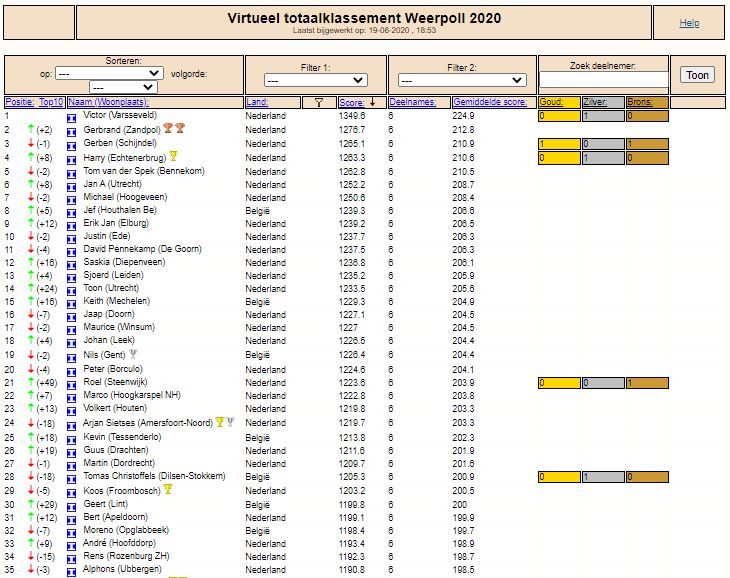
Task: Click the blue detail icon next to Victor (Varsseveld)
Action: click(x=71, y=118)
